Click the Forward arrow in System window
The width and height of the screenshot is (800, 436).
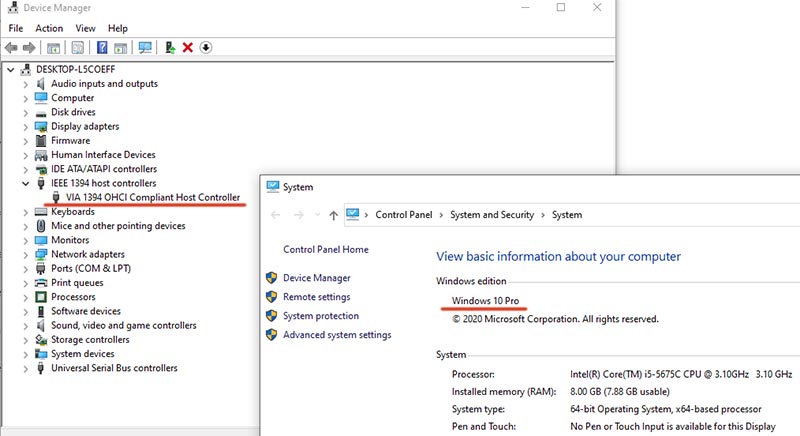point(298,215)
